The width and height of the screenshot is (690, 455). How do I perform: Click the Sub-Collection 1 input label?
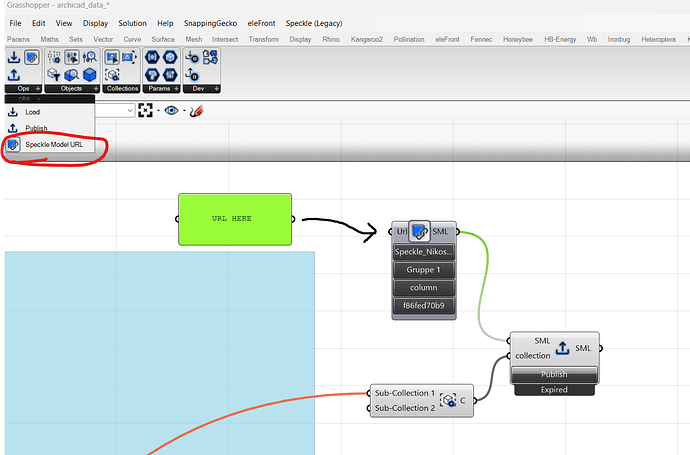(404, 393)
